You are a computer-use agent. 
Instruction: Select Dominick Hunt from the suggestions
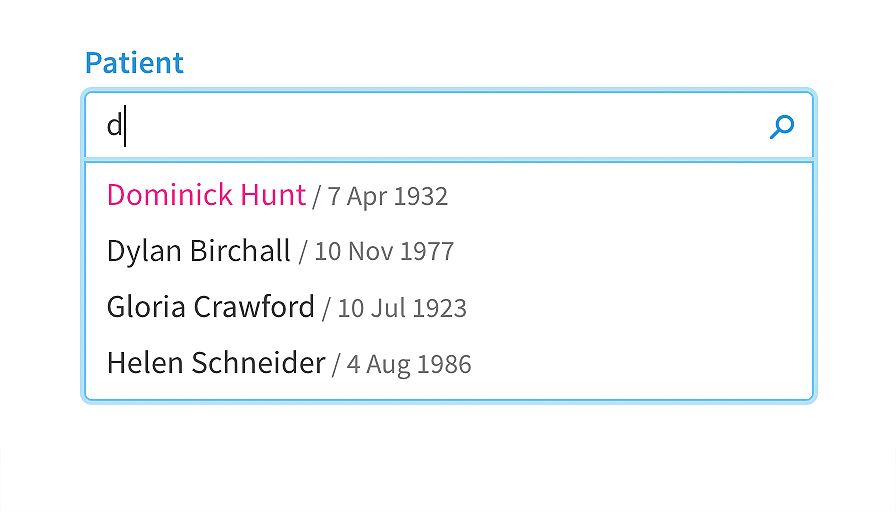tap(449, 195)
